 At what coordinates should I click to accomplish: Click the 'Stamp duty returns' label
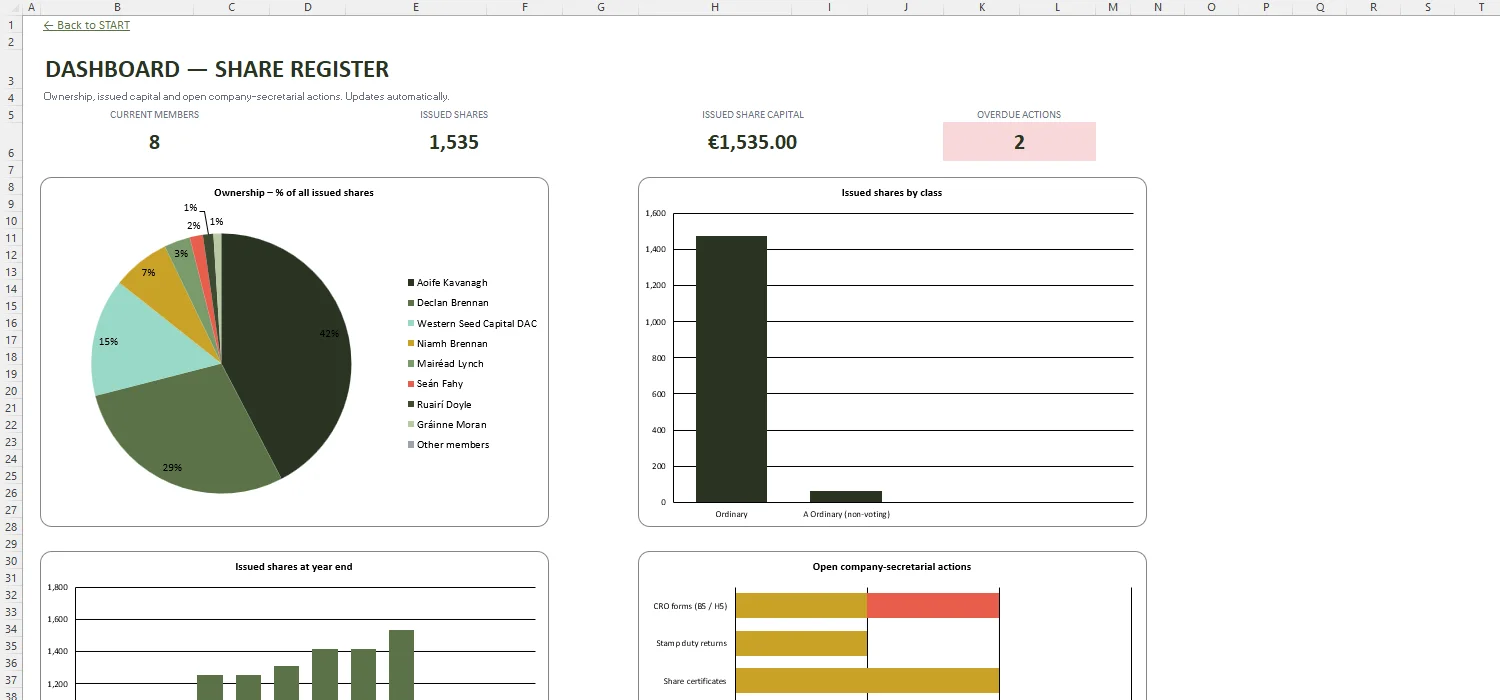coord(691,643)
